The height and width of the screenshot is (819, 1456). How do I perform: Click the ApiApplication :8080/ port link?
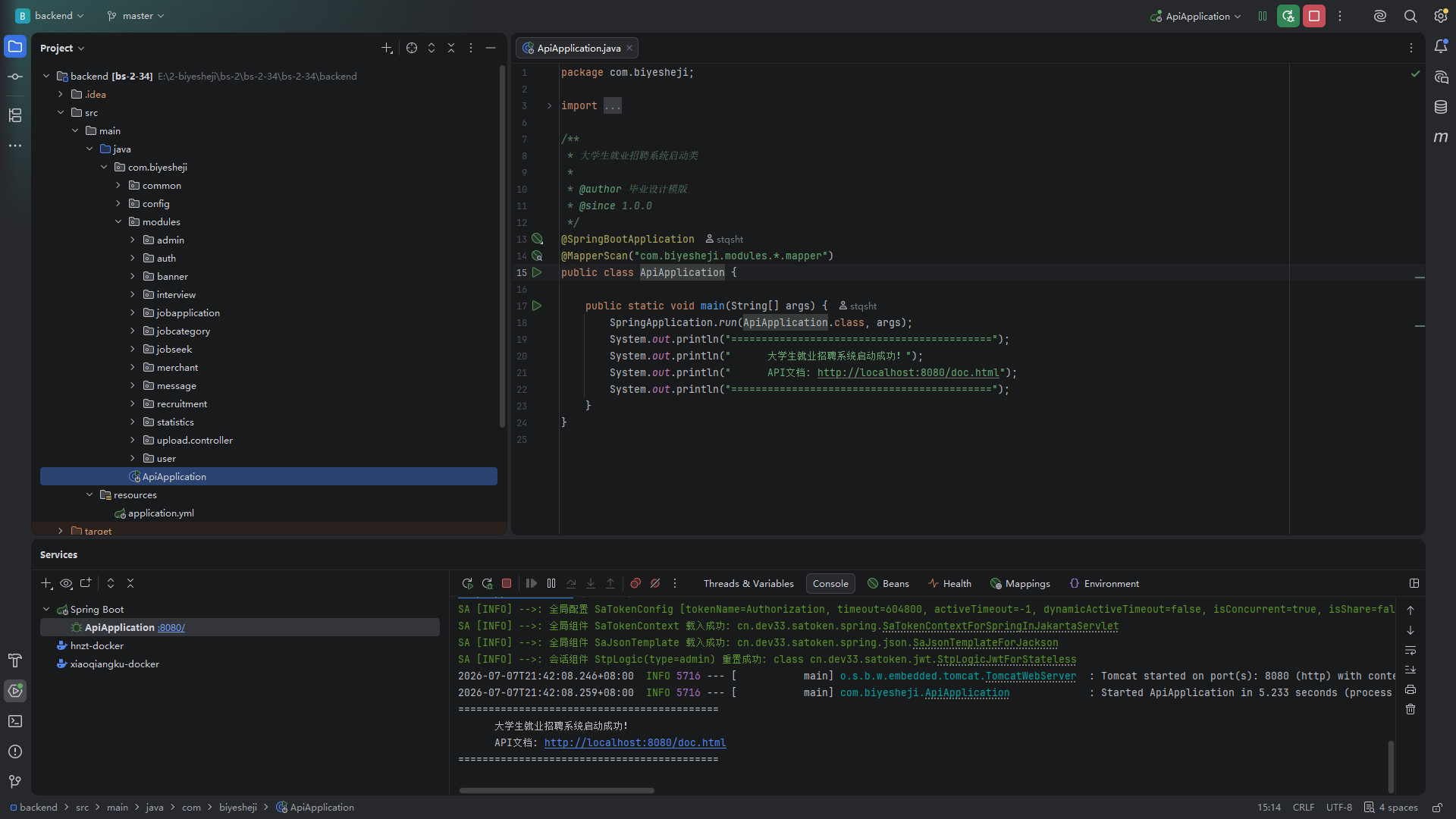(171, 627)
